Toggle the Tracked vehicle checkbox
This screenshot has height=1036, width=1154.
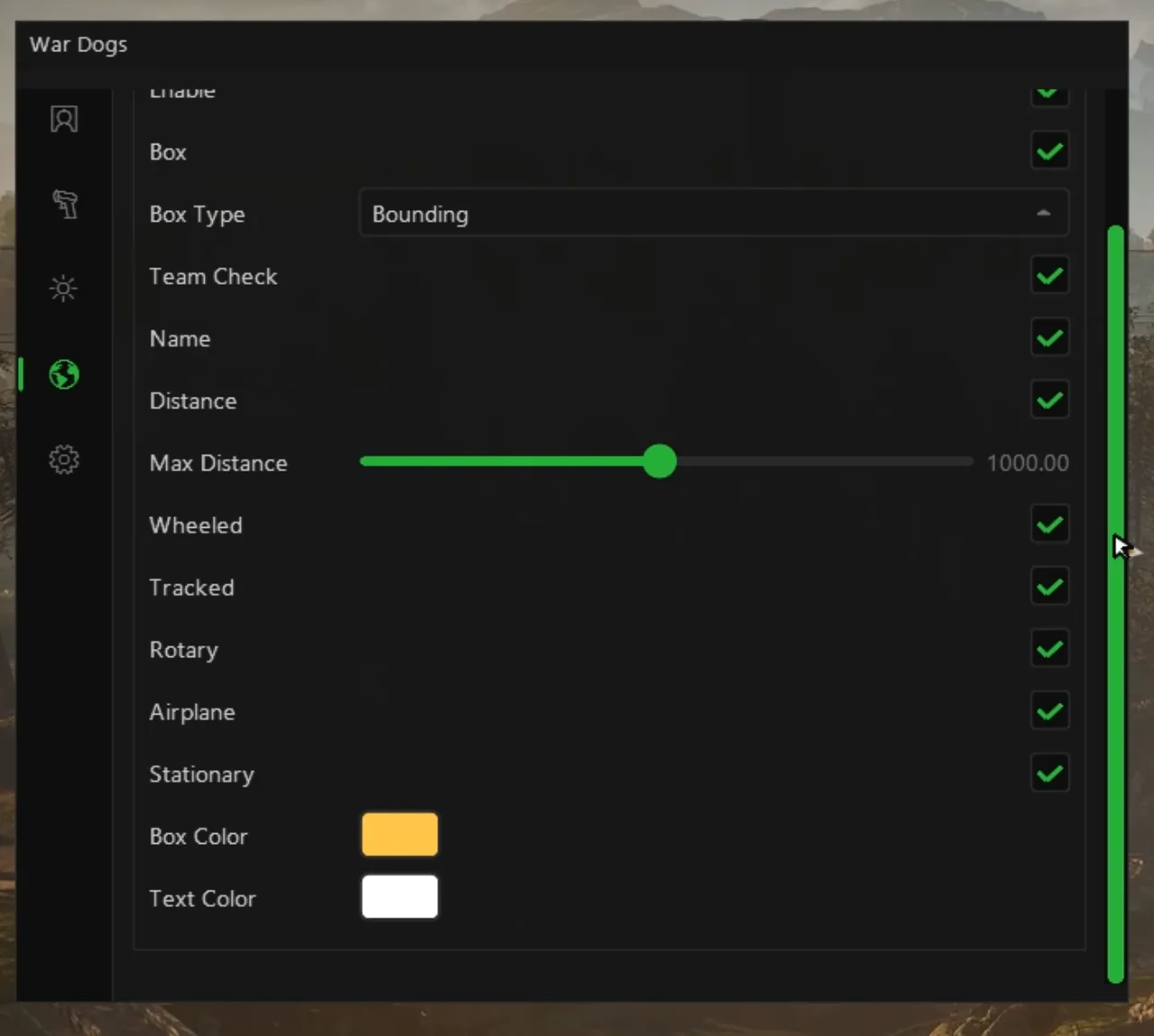[1050, 587]
